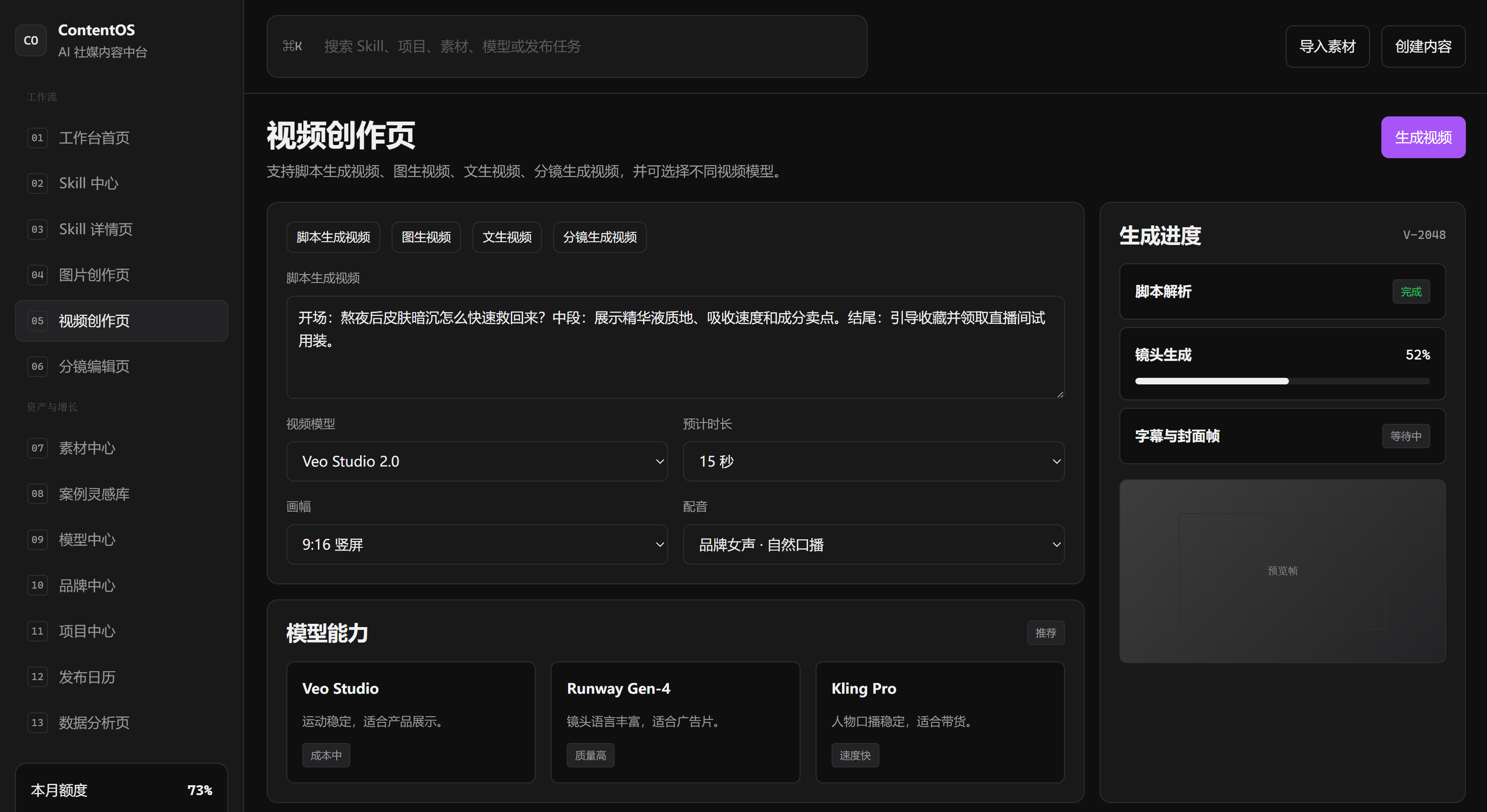Click the 52% progress value
1487x812 pixels.
(1418, 354)
